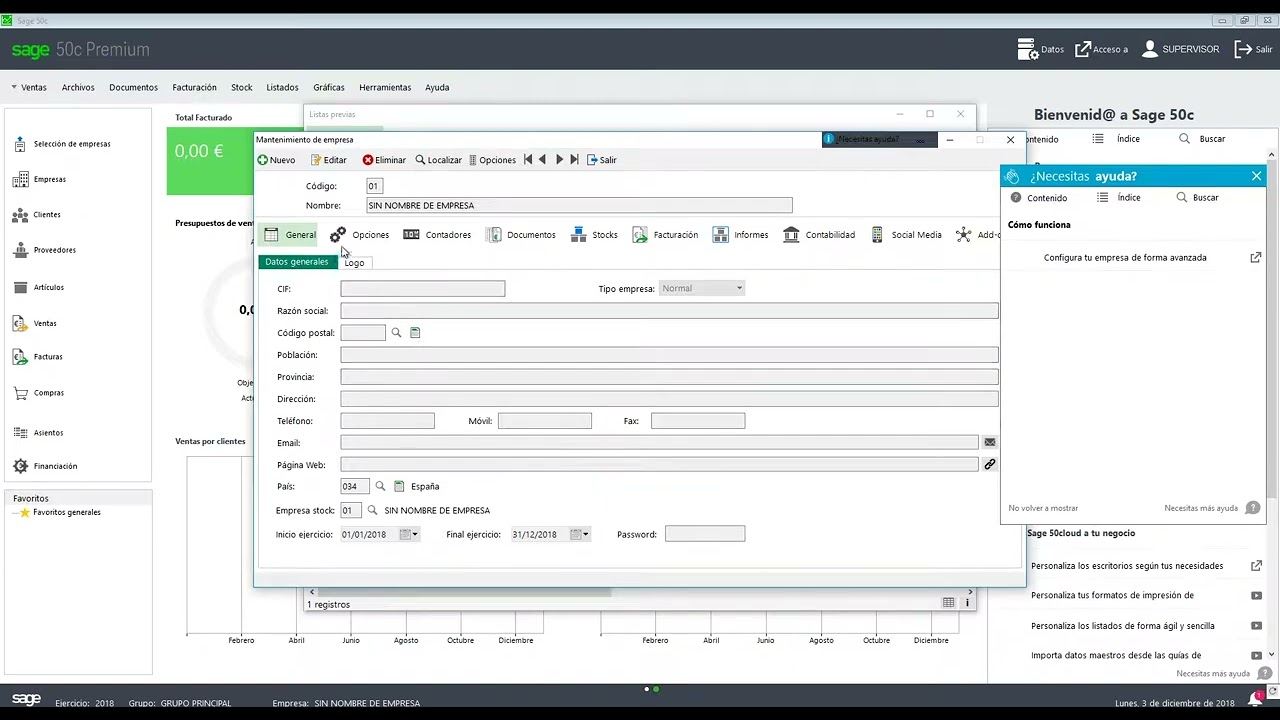Open Opciones in the company toolbar
The height and width of the screenshot is (720, 1280).
point(493,160)
